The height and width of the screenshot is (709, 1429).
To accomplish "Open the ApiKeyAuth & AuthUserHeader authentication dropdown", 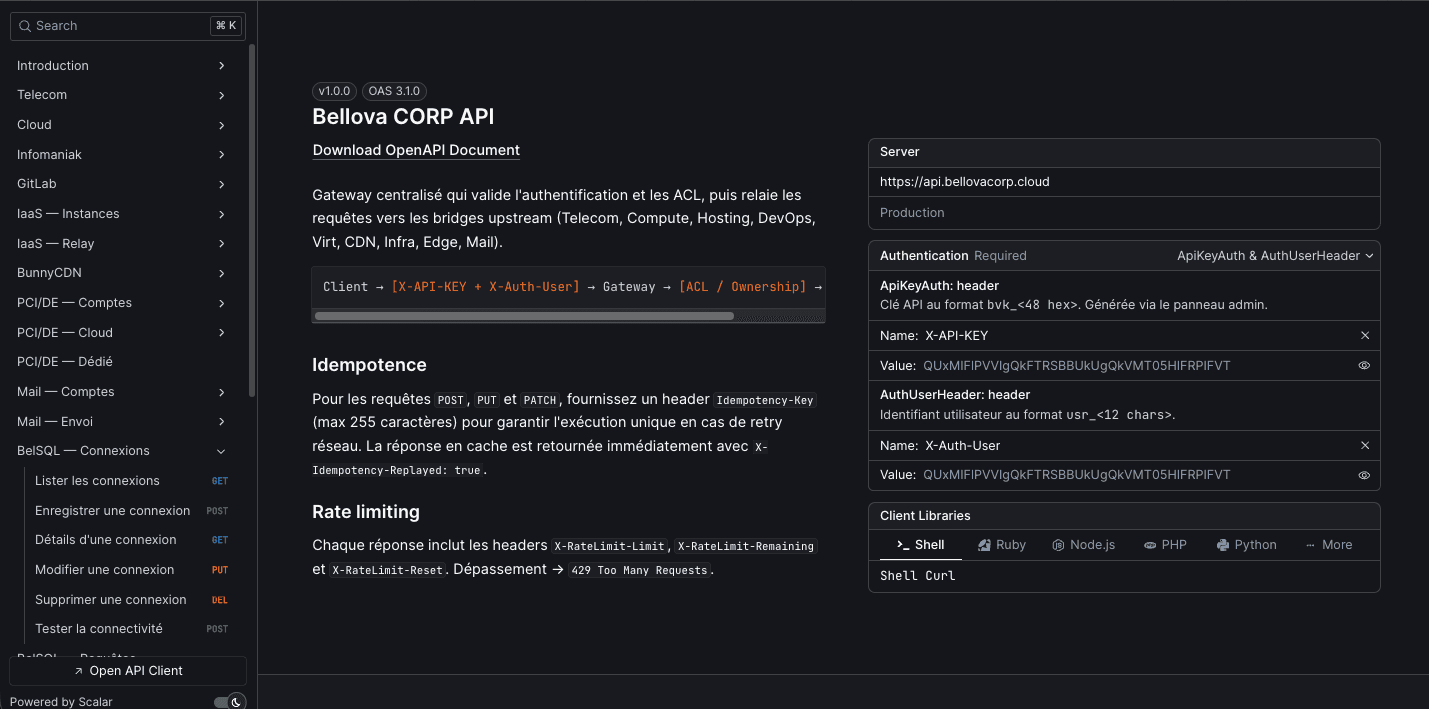I will 1274,255.
